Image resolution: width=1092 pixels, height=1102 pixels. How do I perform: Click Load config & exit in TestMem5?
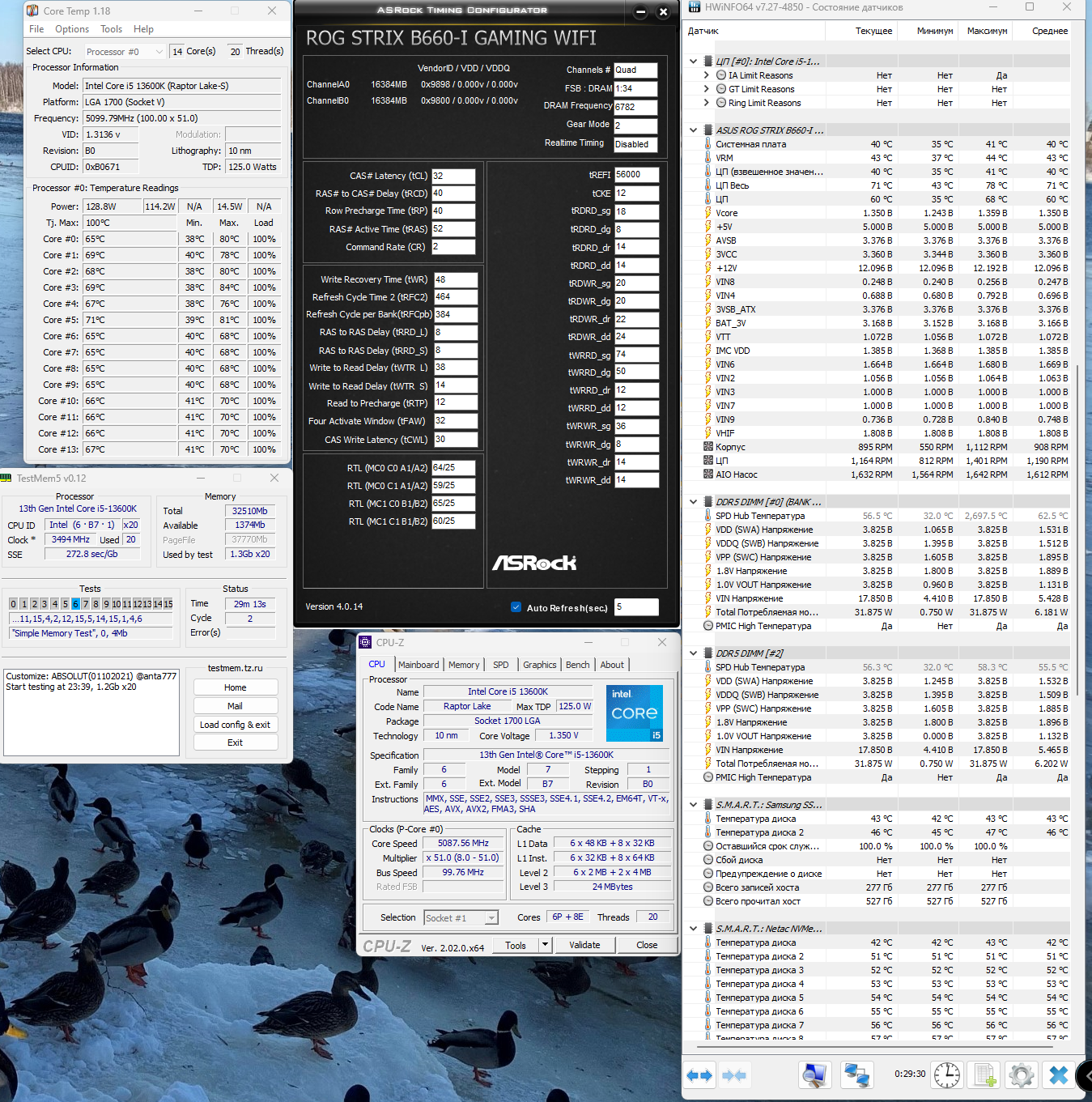pyautogui.click(x=236, y=725)
